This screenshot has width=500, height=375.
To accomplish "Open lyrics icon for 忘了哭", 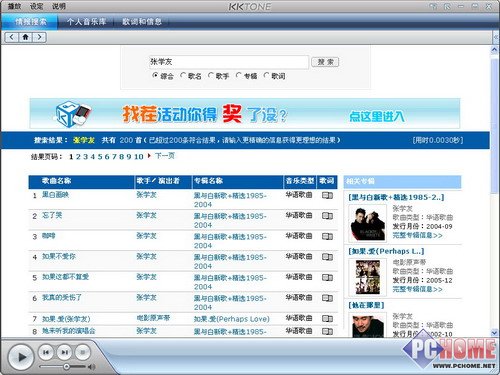I will (x=327, y=216).
